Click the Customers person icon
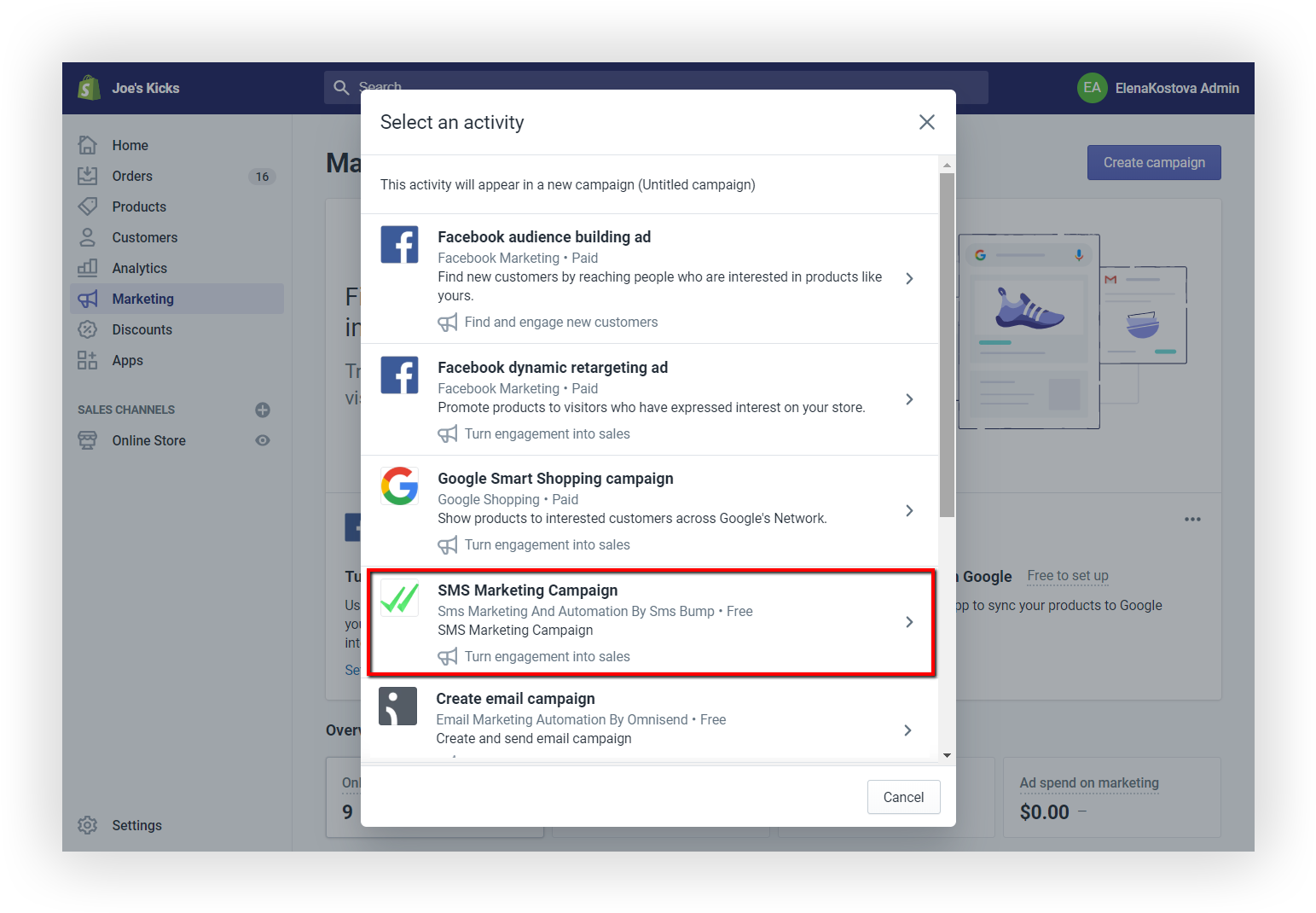 [x=87, y=237]
